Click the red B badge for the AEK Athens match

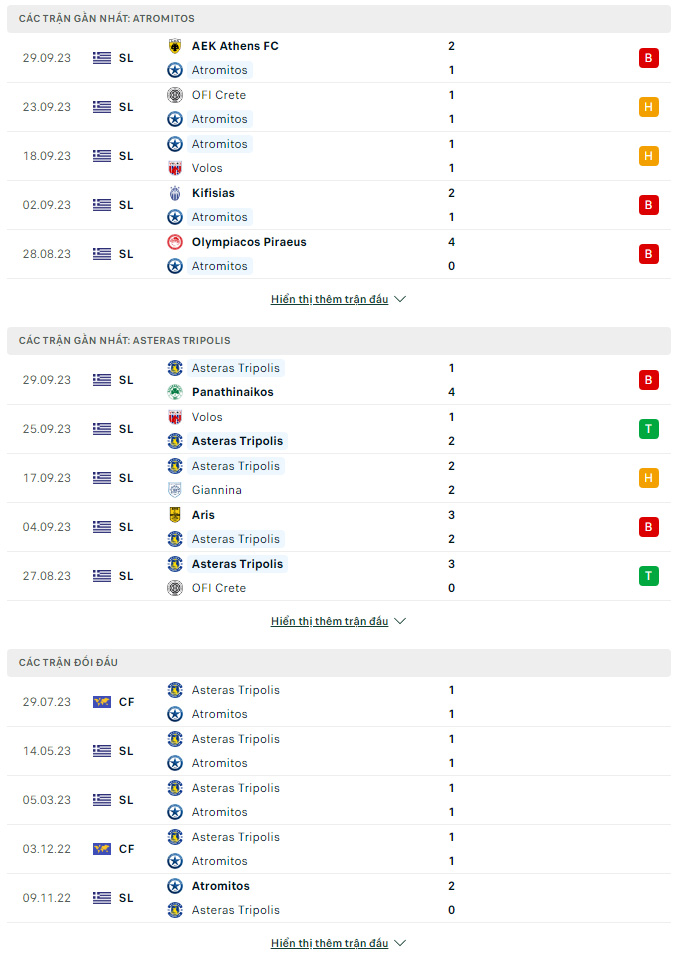(649, 58)
